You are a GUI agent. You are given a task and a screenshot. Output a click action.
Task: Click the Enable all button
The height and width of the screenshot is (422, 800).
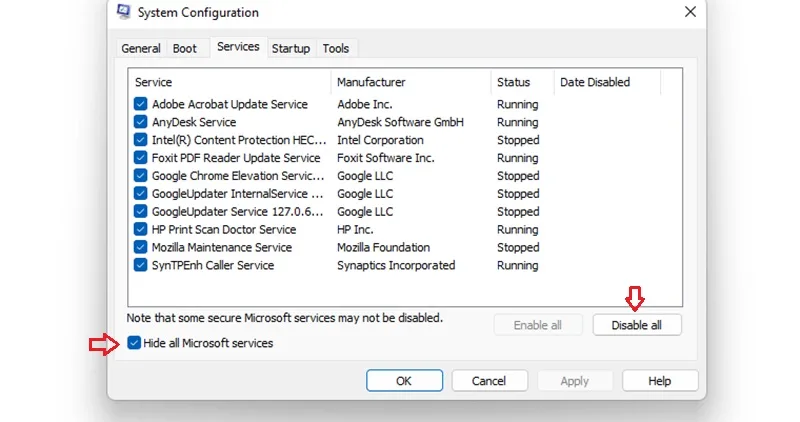pos(538,325)
